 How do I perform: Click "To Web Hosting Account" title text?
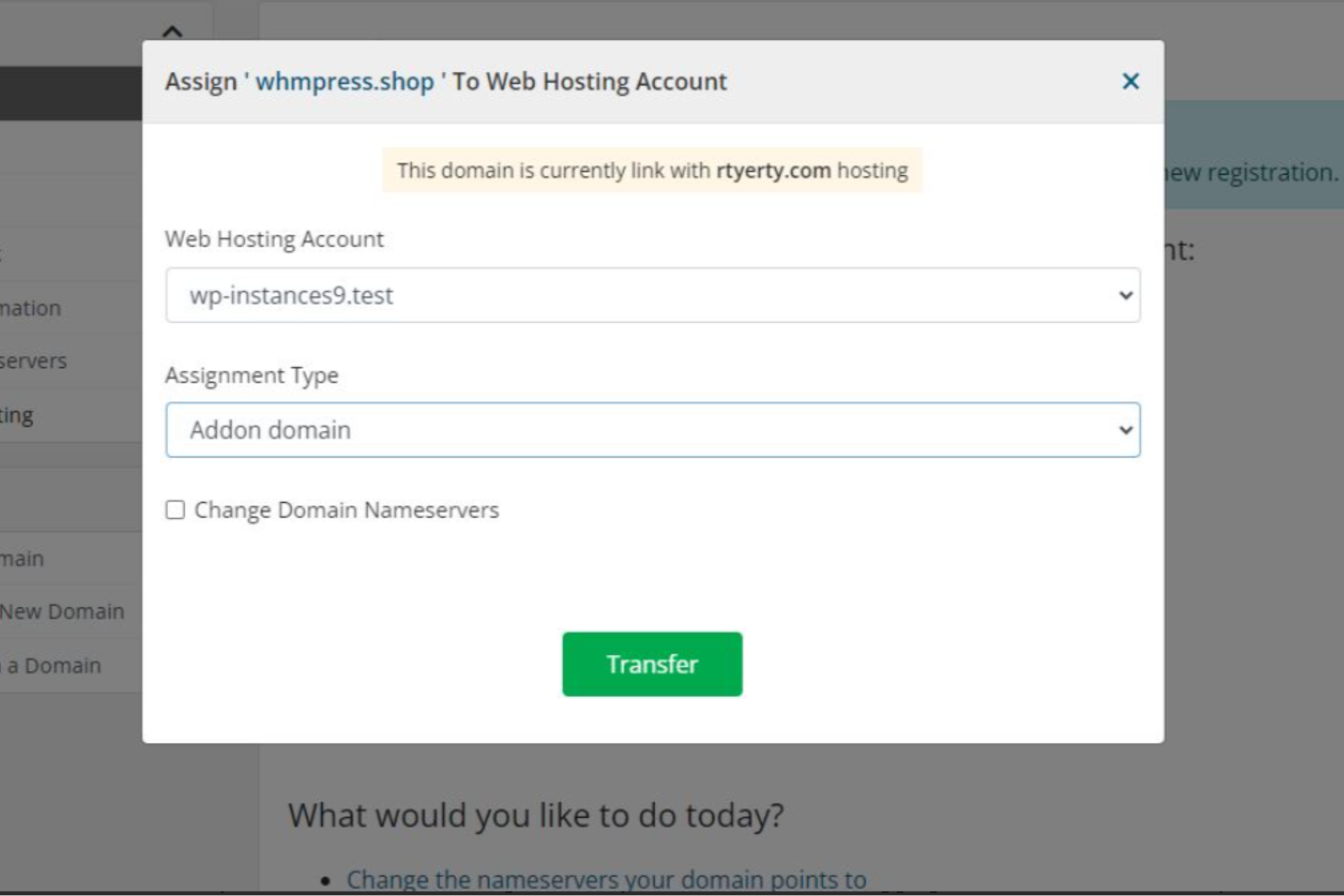[589, 81]
